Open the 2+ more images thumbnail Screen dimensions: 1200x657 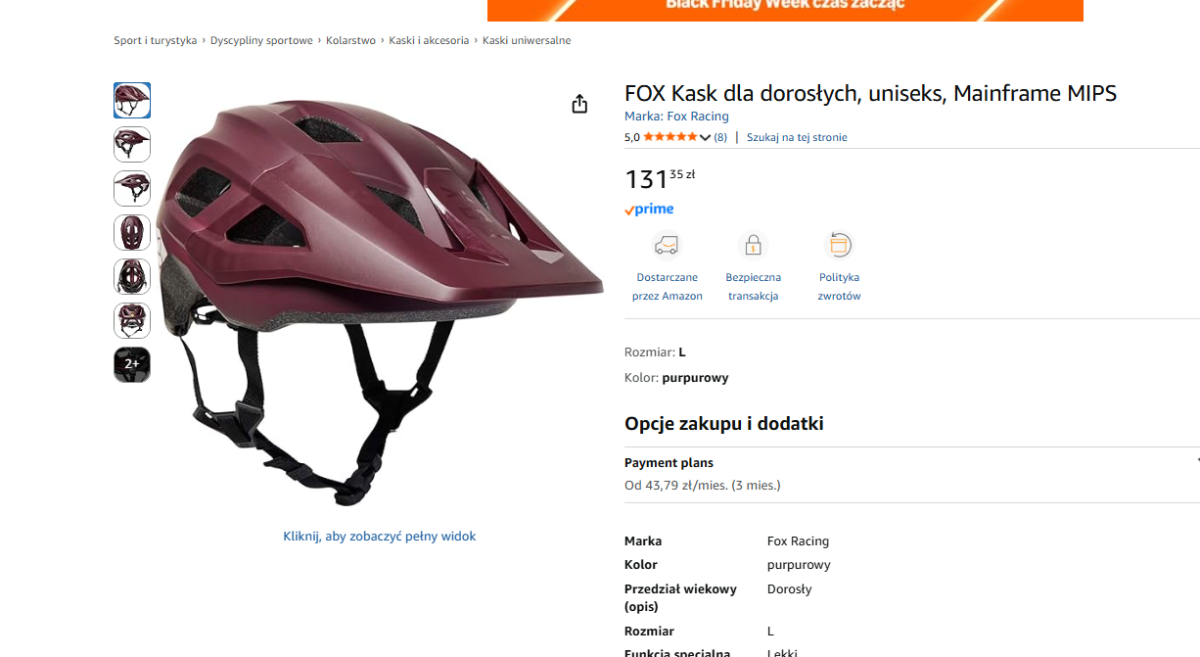tap(132, 364)
